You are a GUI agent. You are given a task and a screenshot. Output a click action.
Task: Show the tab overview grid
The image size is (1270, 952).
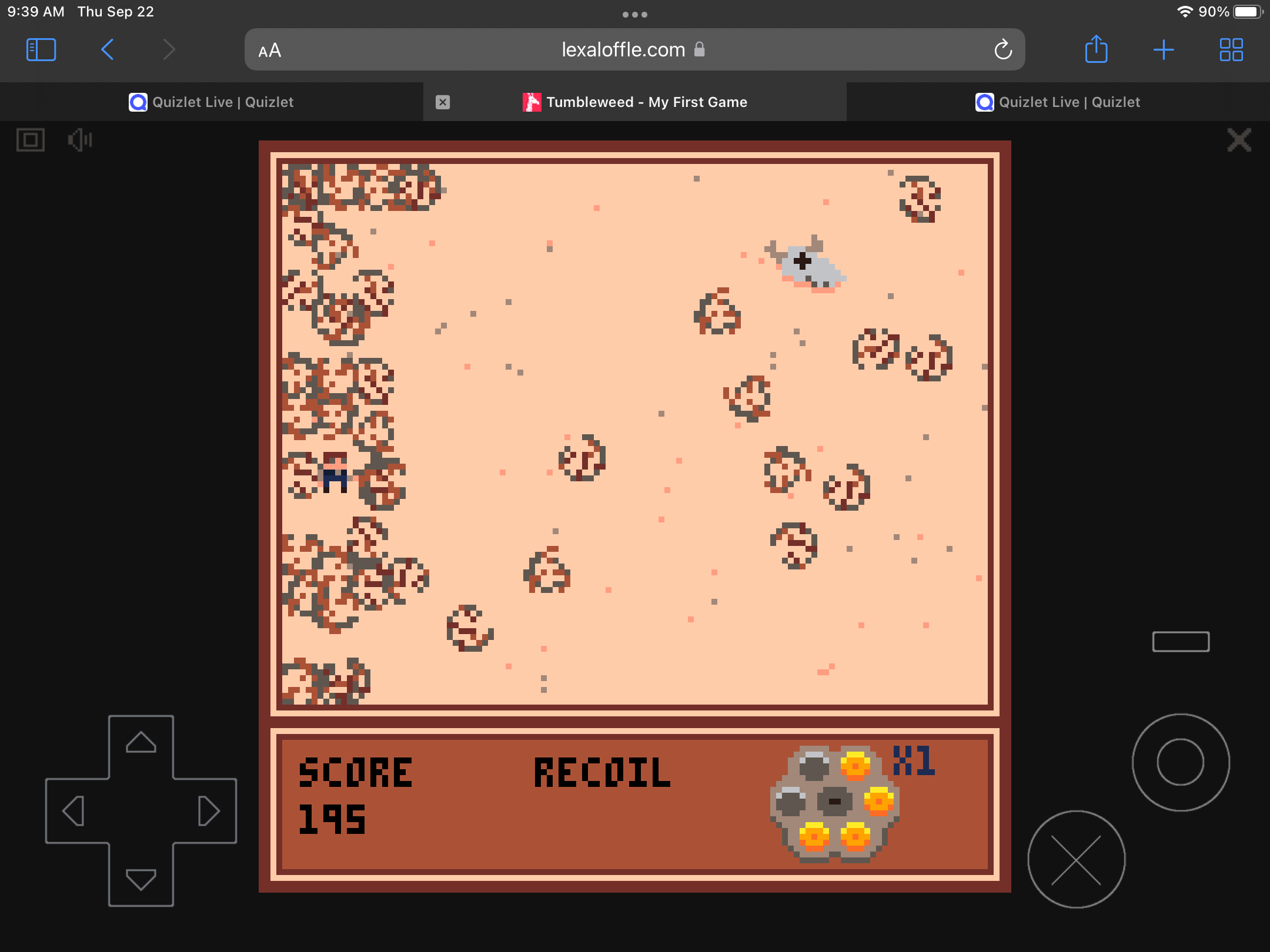coord(1231,50)
